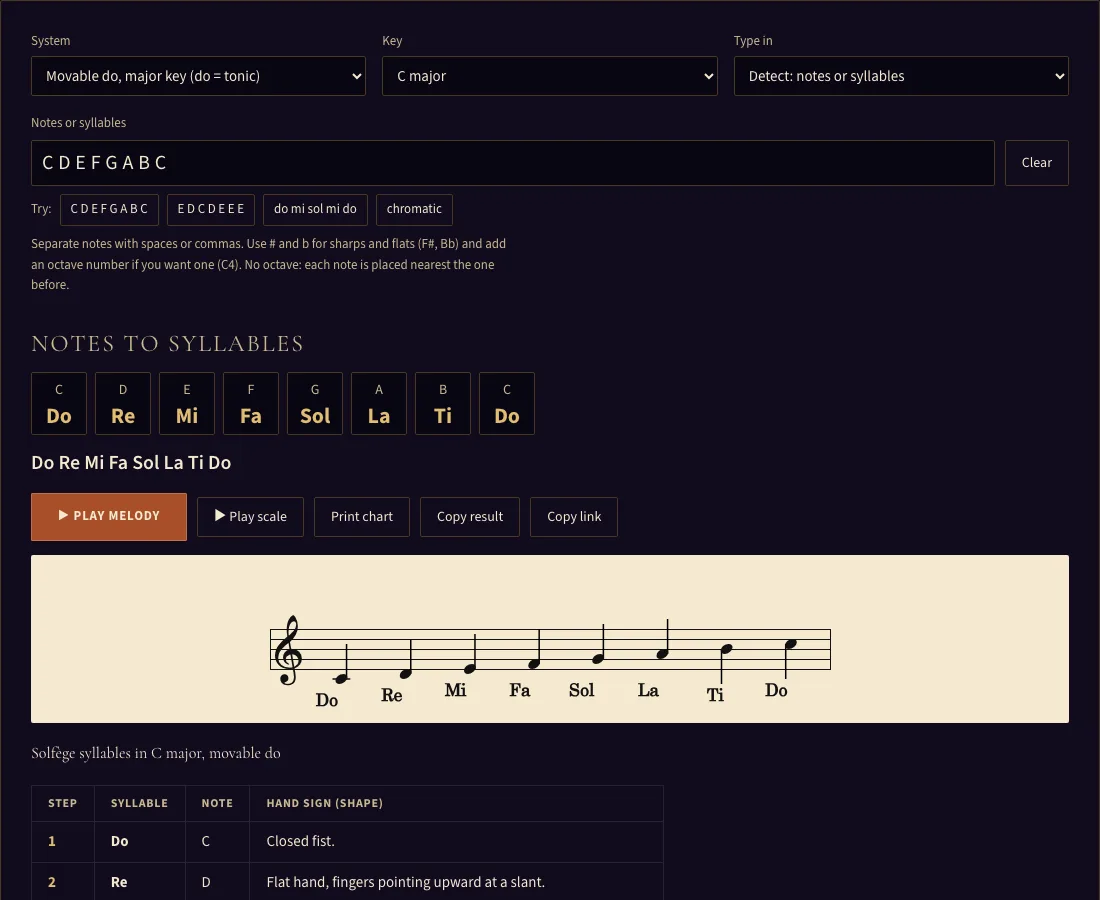Select the G Sol note card
The height and width of the screenshot is (900, 1100).
pyautogui.click(x=315, y=403)
